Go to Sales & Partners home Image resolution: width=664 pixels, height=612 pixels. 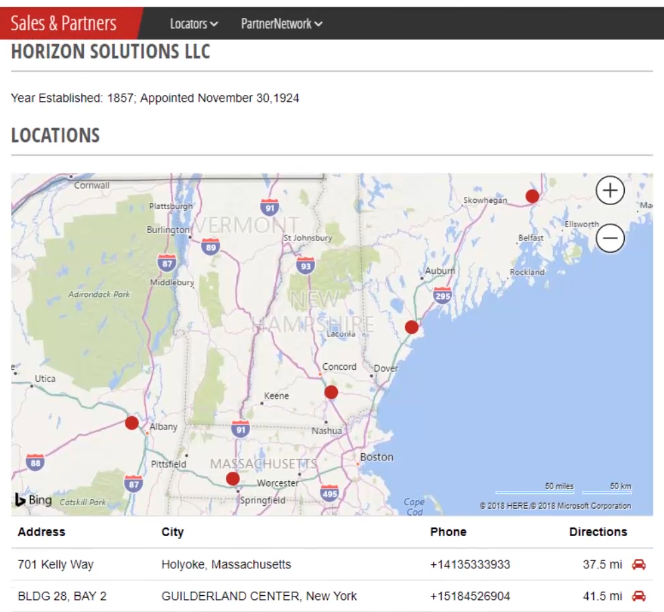pyautogui.click(x=63, y=23)
